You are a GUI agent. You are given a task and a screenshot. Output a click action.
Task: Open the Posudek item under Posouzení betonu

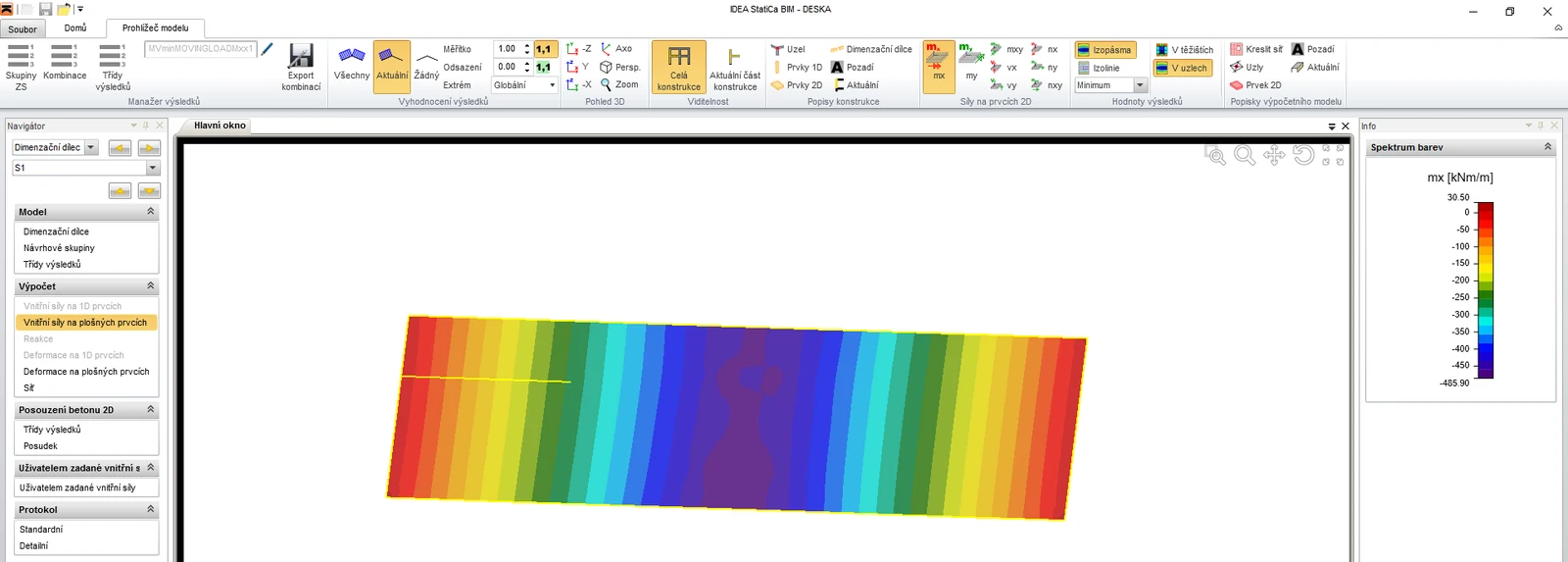[40, 446]
